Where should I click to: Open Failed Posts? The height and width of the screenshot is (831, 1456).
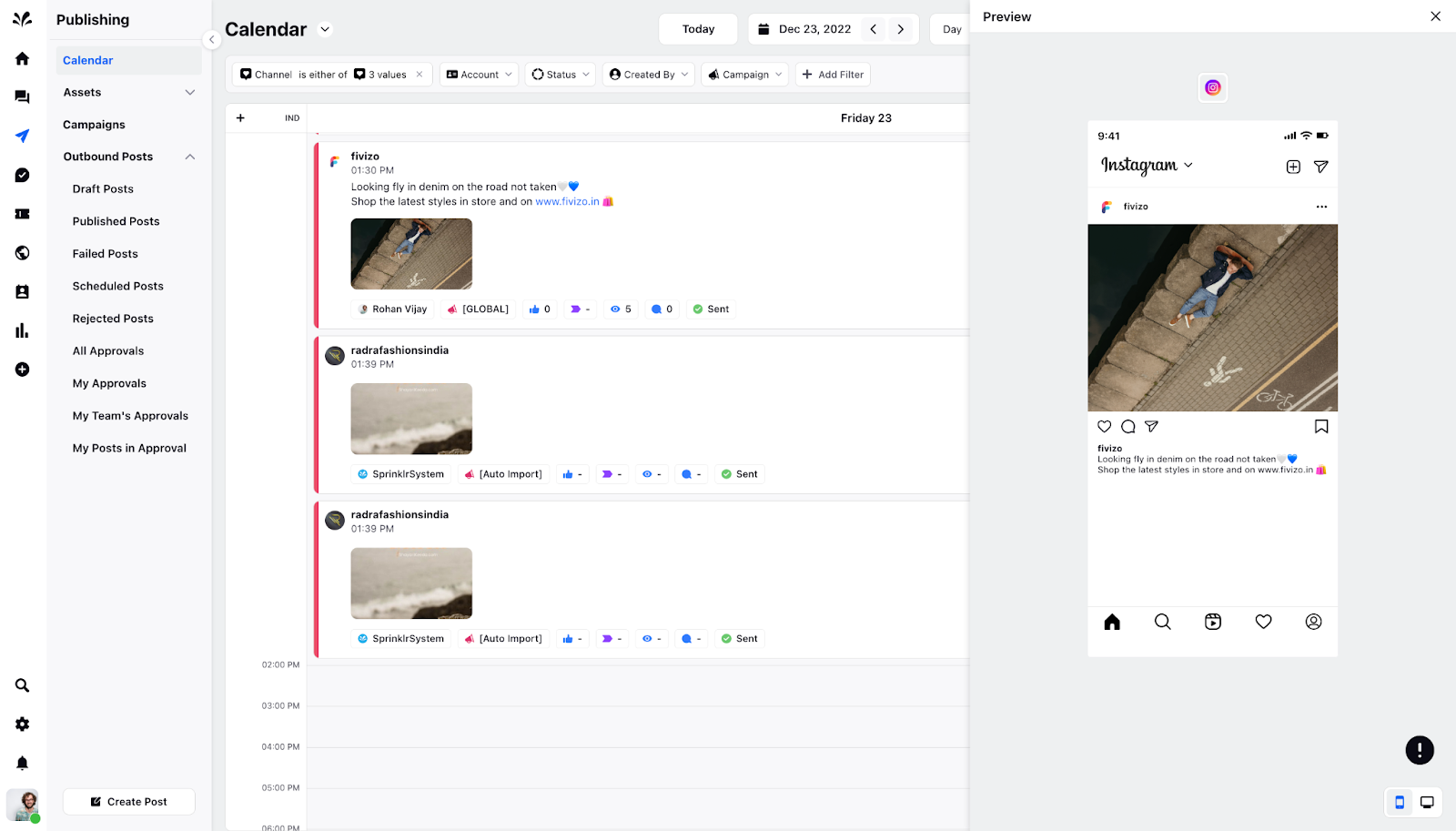[106, 254]
